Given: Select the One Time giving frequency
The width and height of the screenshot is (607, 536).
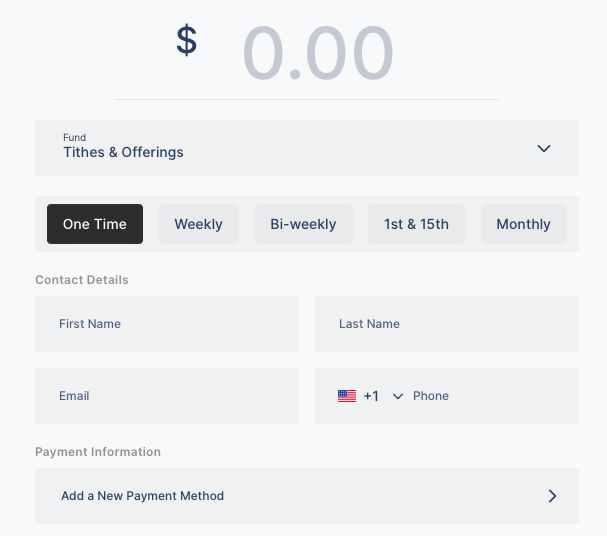Looking at the screenshot, I should coord(95,224).
